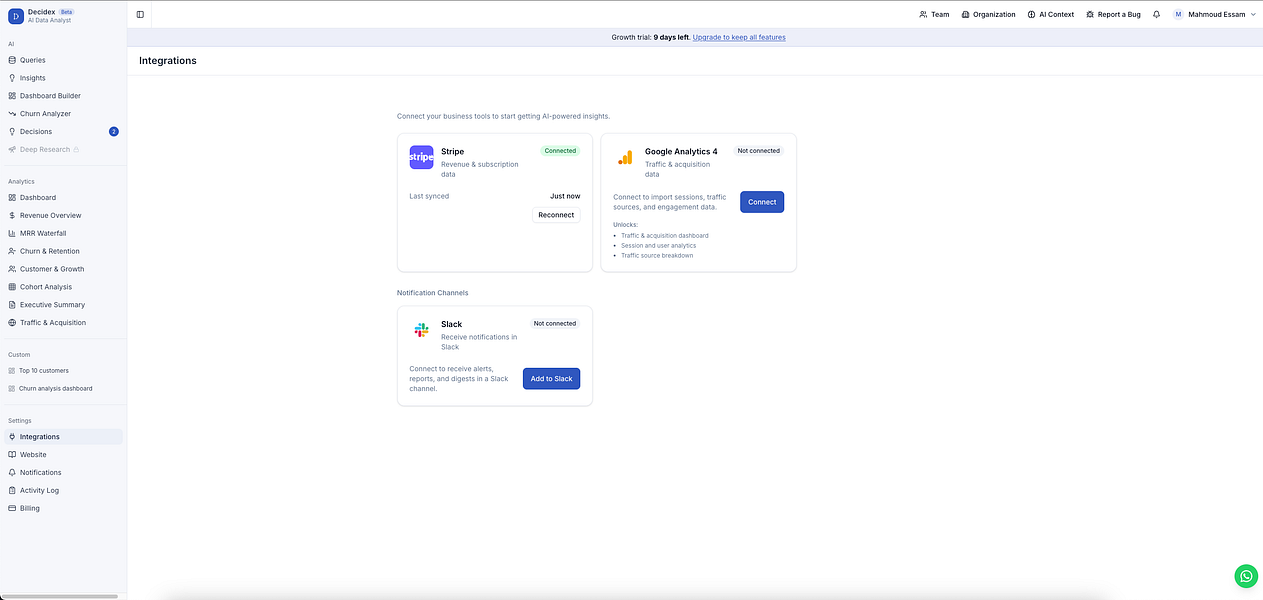Image resolution: width=1263 pixels, height=600 pixels.
Task: Click the Slack logo icon
Action: (x=422, y=330)
